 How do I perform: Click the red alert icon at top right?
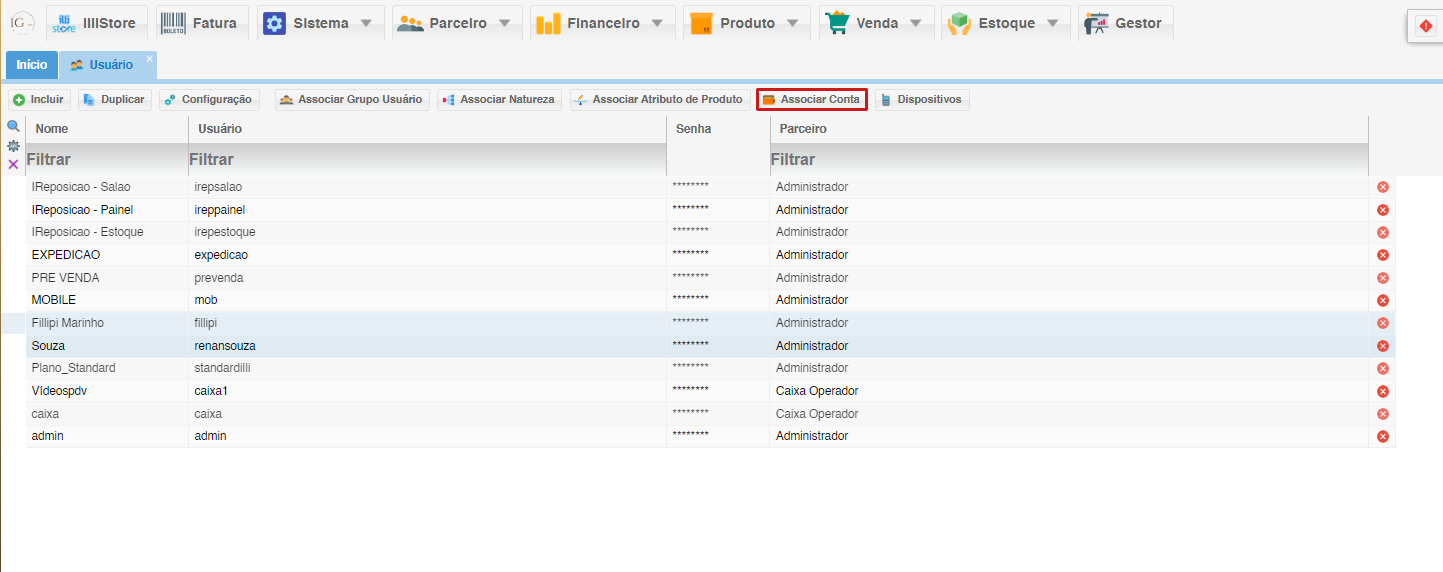(1426, 26)
